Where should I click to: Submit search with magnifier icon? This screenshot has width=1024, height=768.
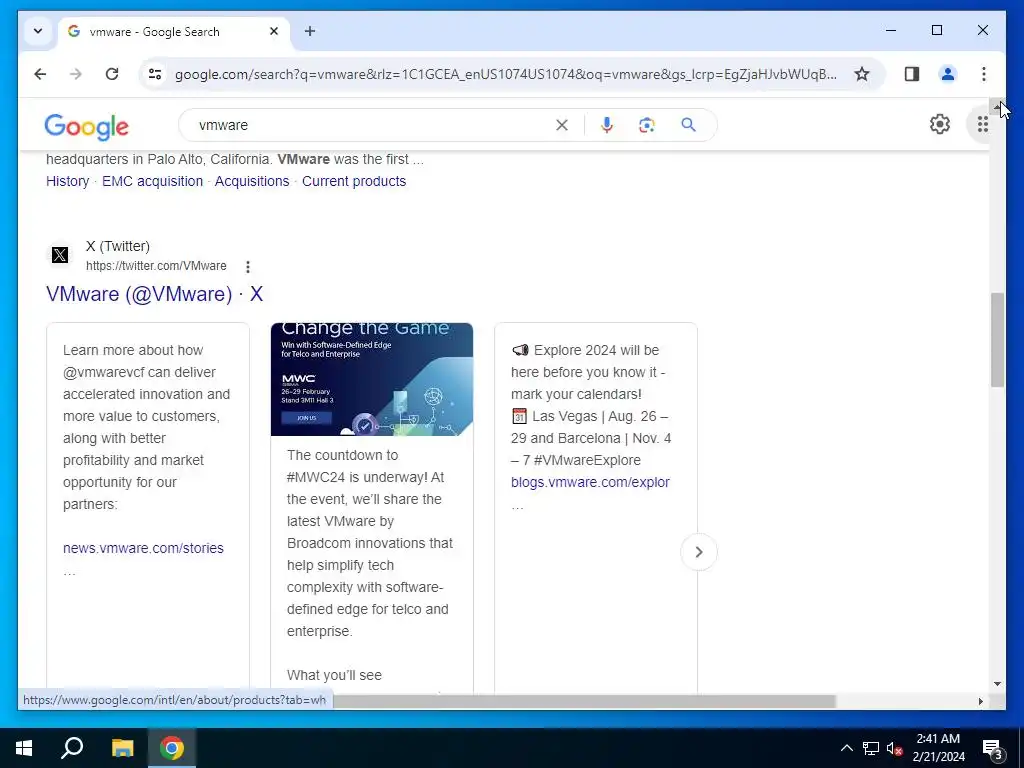click(x=688, y=125)
